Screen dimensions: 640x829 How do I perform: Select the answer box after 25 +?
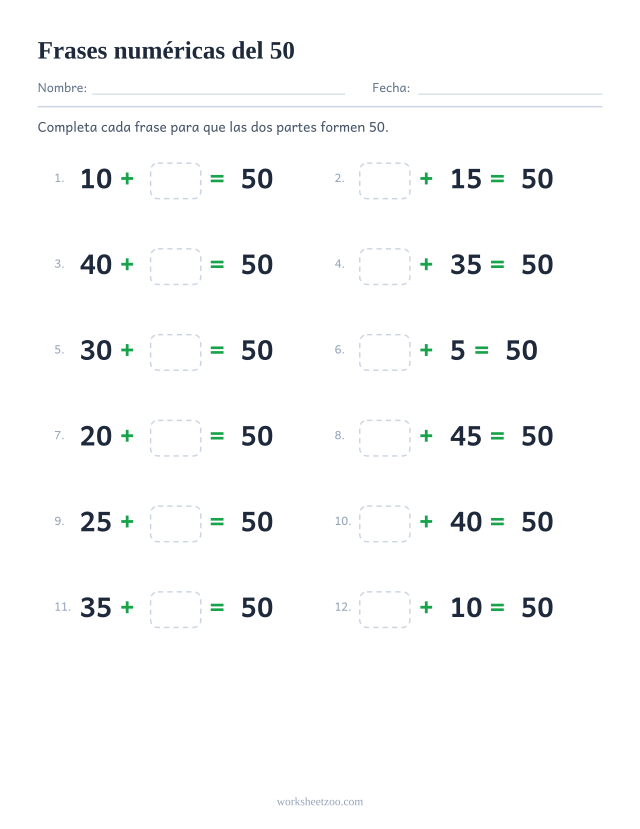pos(175,523)
